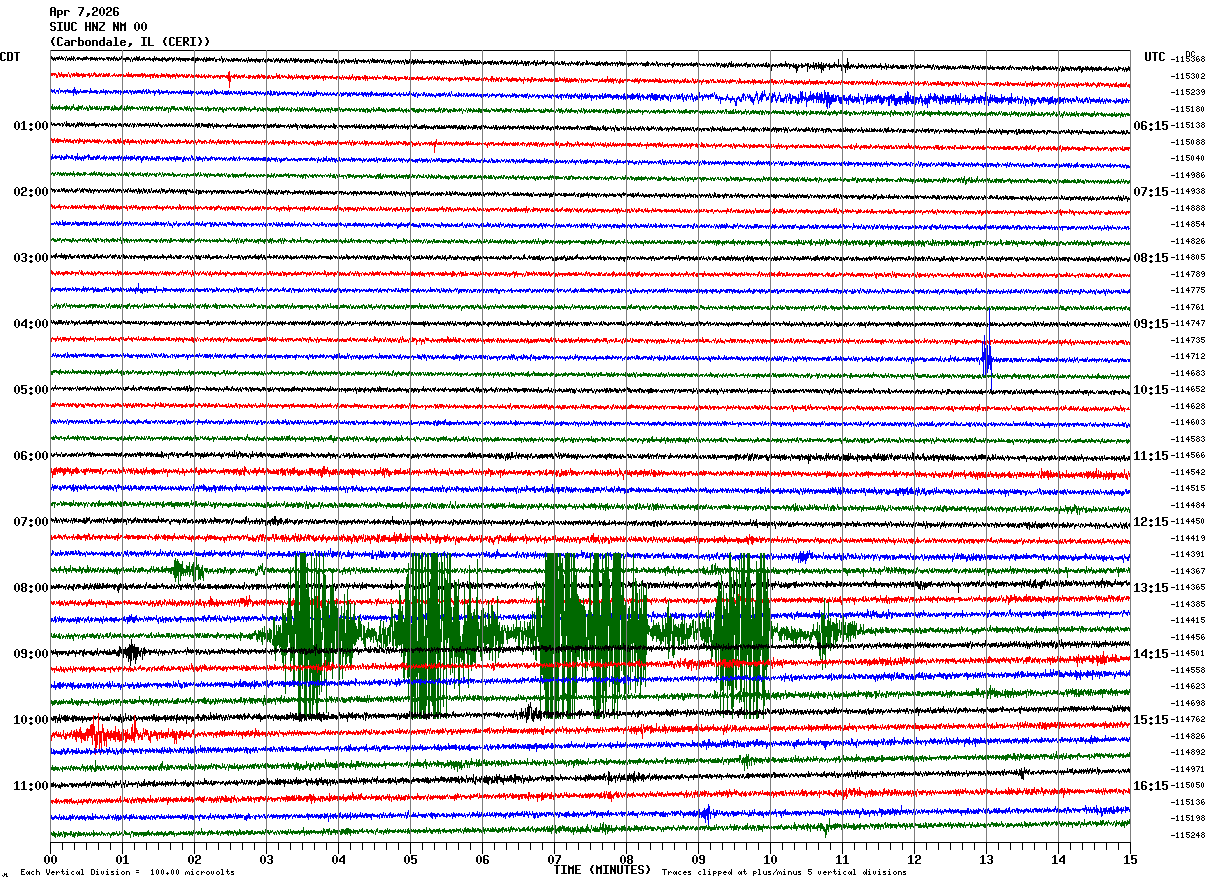The width and height of the screenshot is (1210, 886).
Task: Click the '02' minute tick label
Action: pos(194,859)
